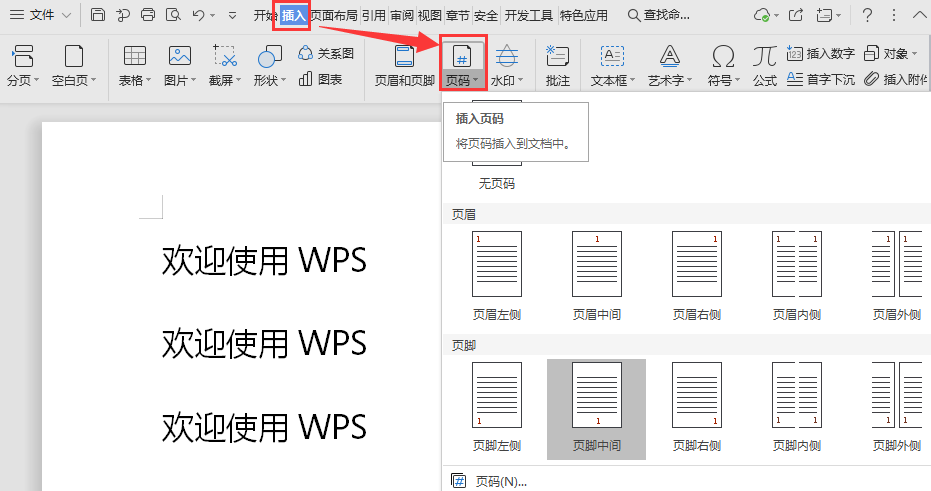
Task: Expand the 表格 dropdown arrow
Action: click(x=148, y=80)
